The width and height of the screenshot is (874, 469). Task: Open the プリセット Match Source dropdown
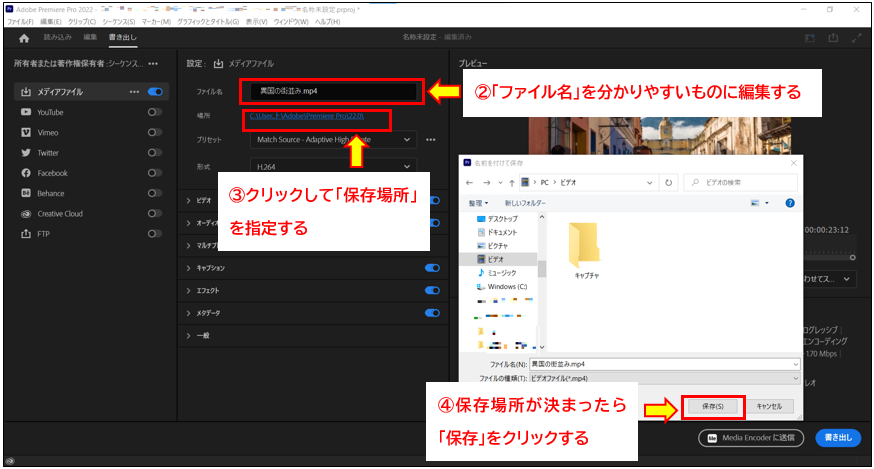[x=333, y=139]
